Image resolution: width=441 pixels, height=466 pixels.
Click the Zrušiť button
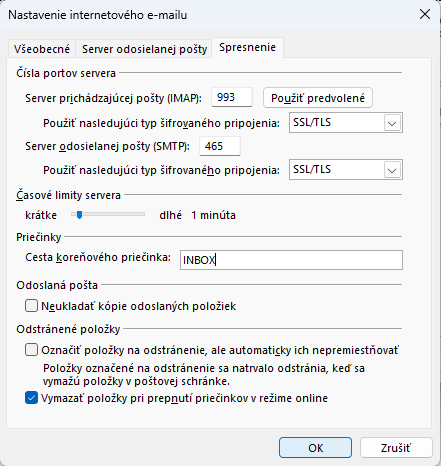[396, 448]
